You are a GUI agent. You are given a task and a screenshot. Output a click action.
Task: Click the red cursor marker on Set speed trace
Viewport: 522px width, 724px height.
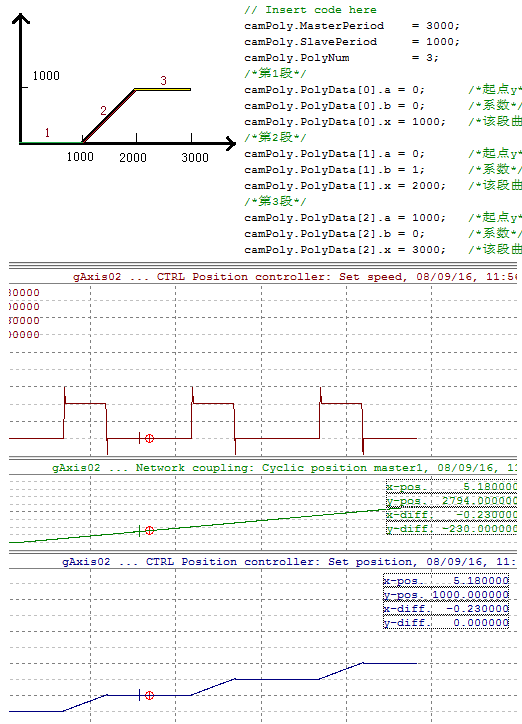click(149, 439)
